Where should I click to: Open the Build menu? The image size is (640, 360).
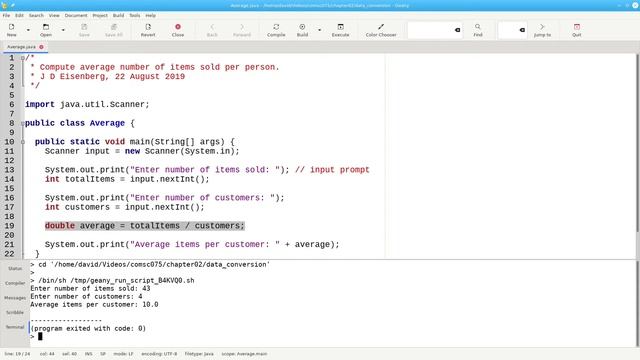point(118,16)
